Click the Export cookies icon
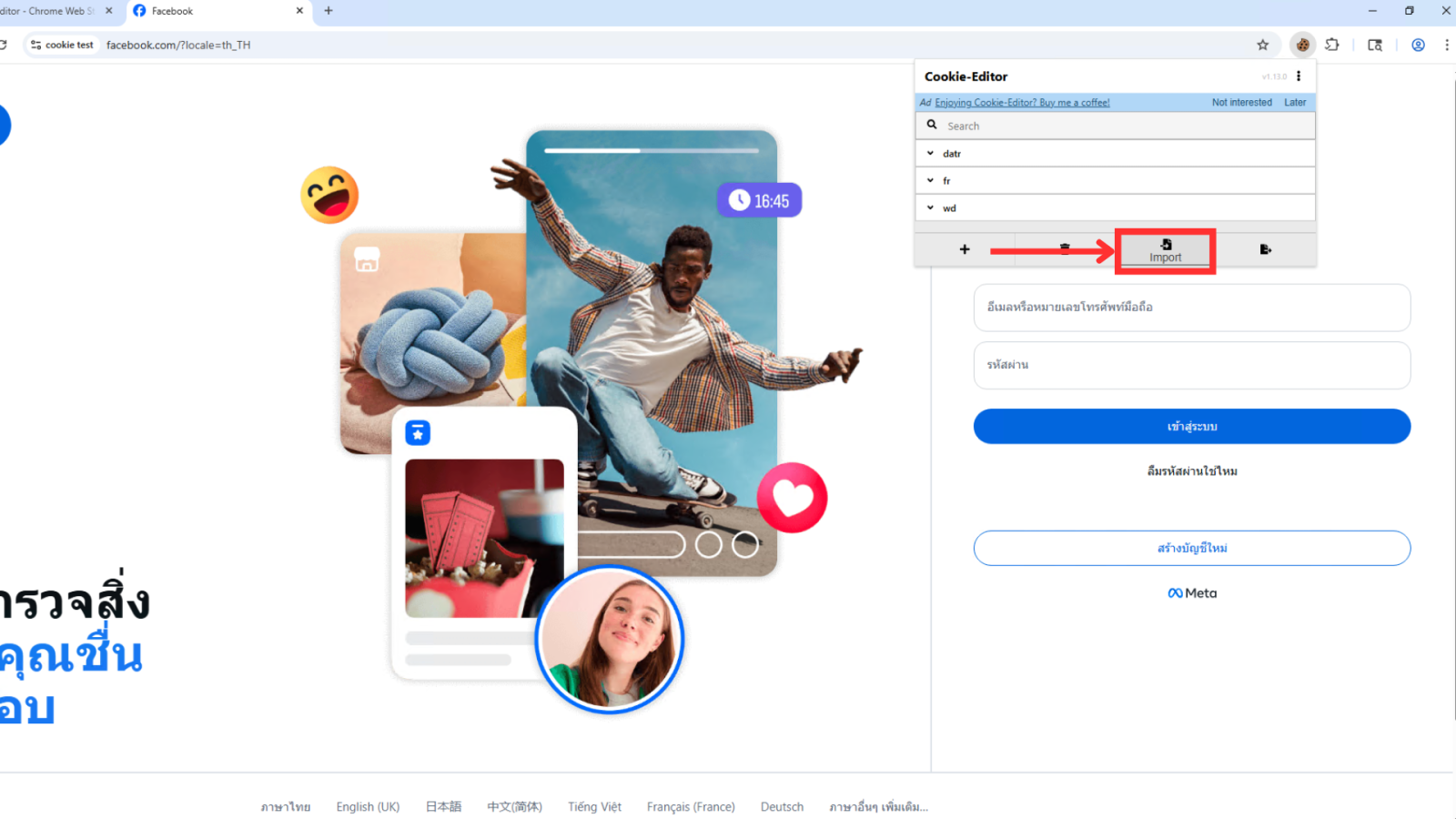 pyautogui.click(x=1265, y=249)
